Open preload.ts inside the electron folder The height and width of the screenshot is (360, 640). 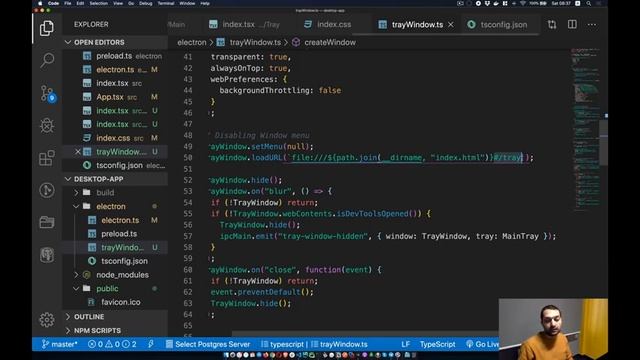pos(115,234)
